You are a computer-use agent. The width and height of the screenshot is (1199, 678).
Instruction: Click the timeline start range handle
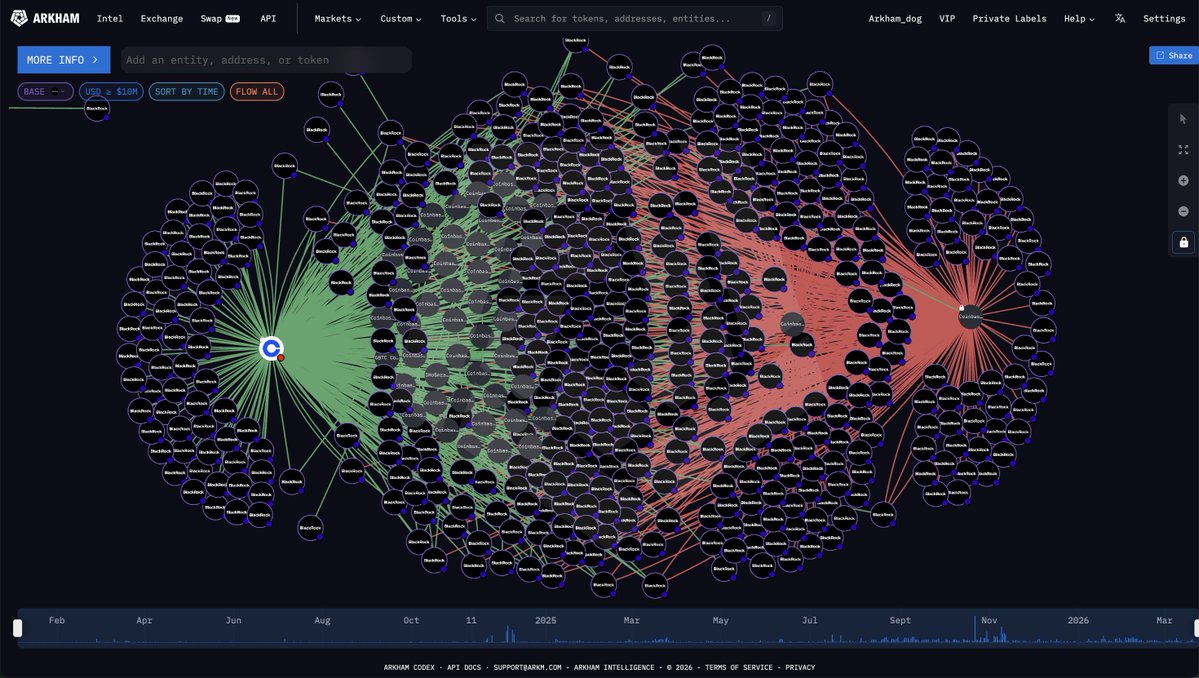[x=18, y=628]
